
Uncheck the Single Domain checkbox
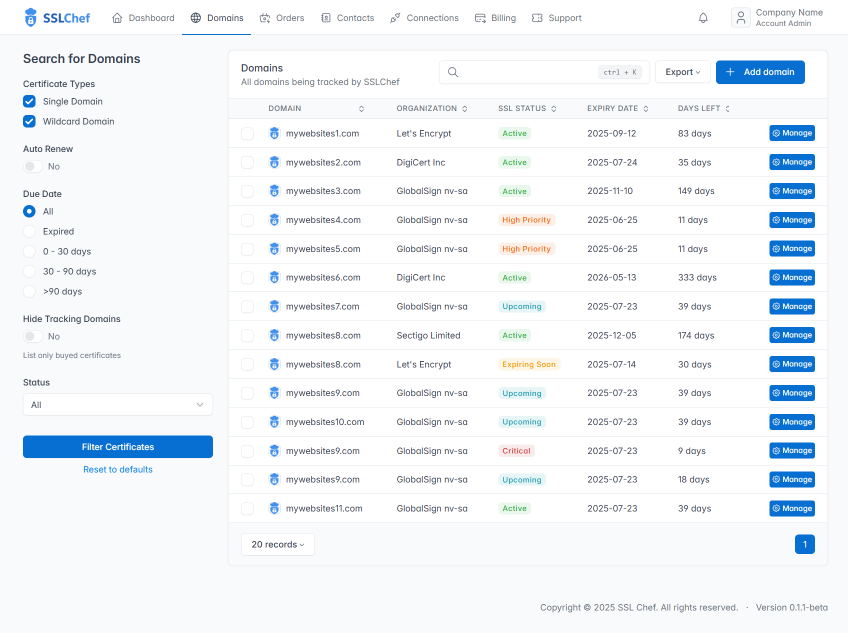tap(29, 101)
